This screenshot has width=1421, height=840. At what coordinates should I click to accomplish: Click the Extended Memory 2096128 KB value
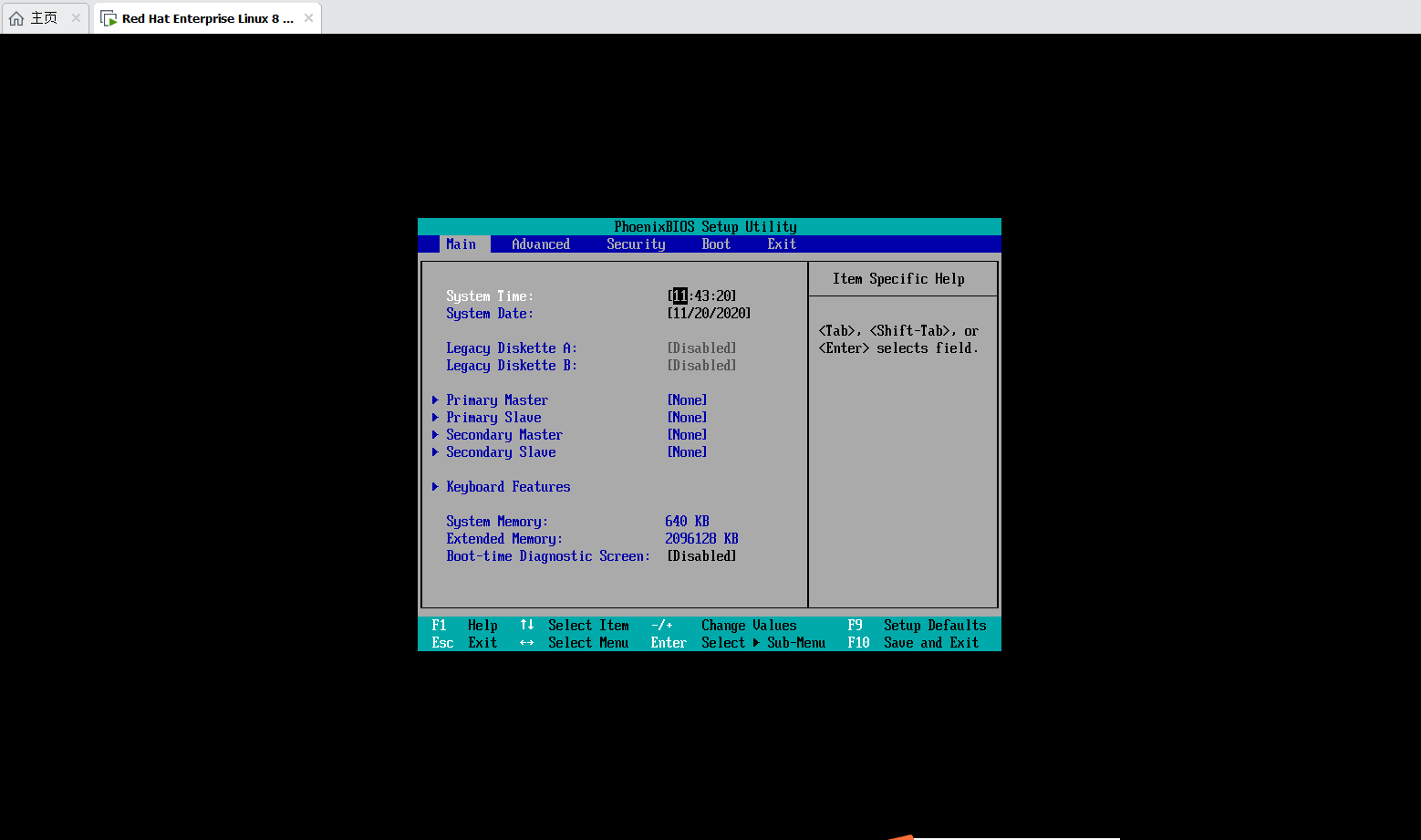tap(701, 538)
